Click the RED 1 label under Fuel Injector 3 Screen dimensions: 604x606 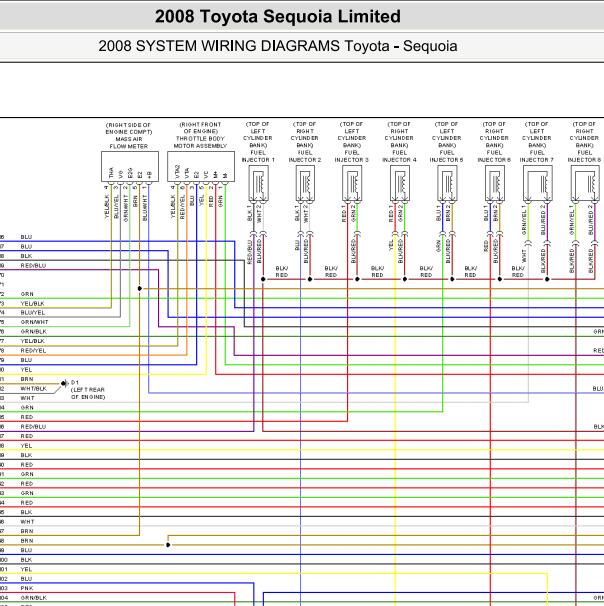click(x=344, y=214)
